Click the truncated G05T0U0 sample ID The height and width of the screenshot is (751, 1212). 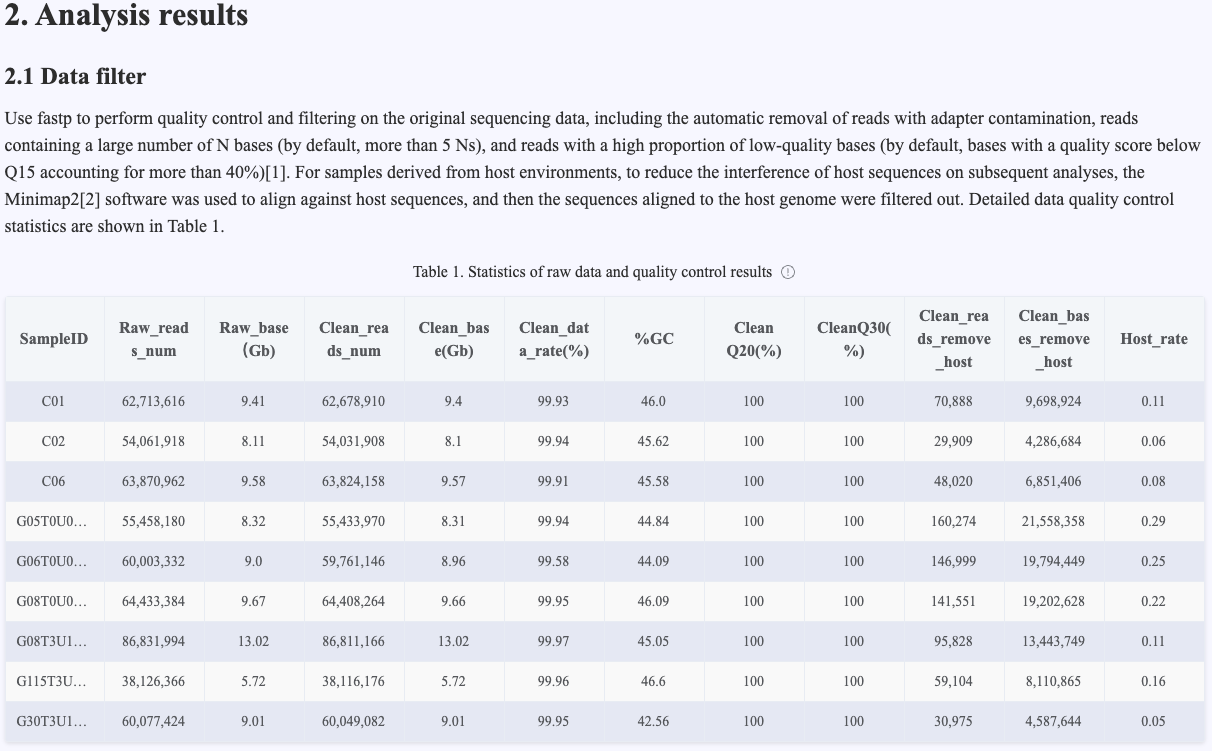click(x=52, y=521)
